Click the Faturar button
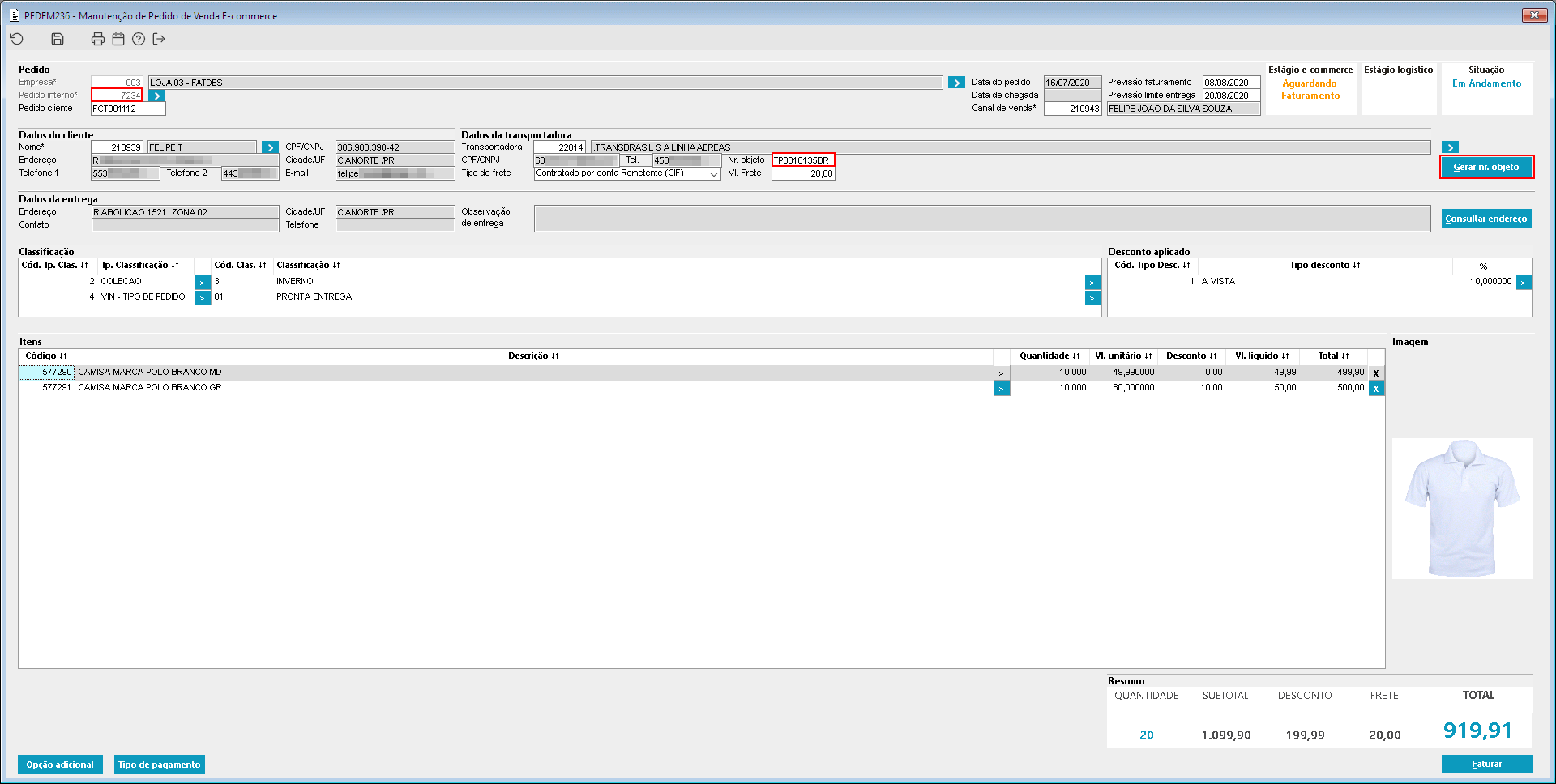 [x=1487, y=764]
